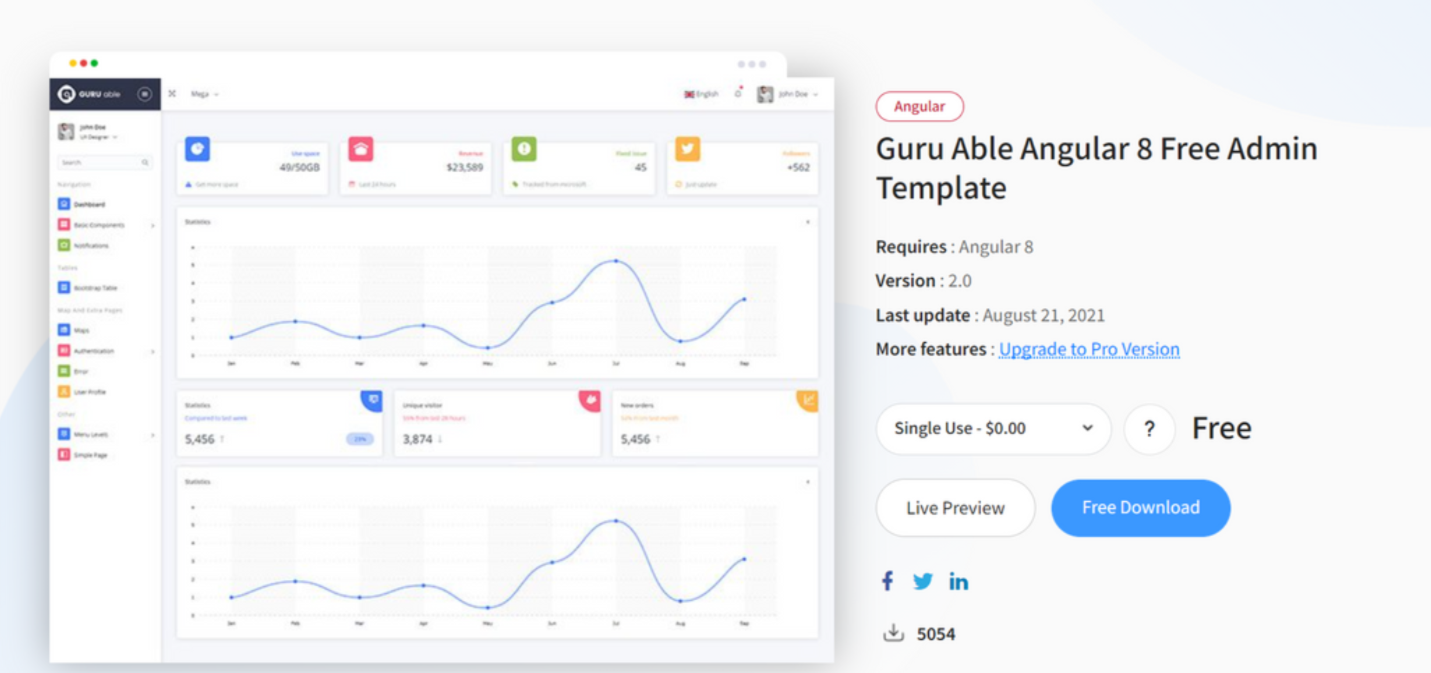Click the download count icon showing 5054
This screenshot has width=1431, height=673.
[x=892, y=632]
